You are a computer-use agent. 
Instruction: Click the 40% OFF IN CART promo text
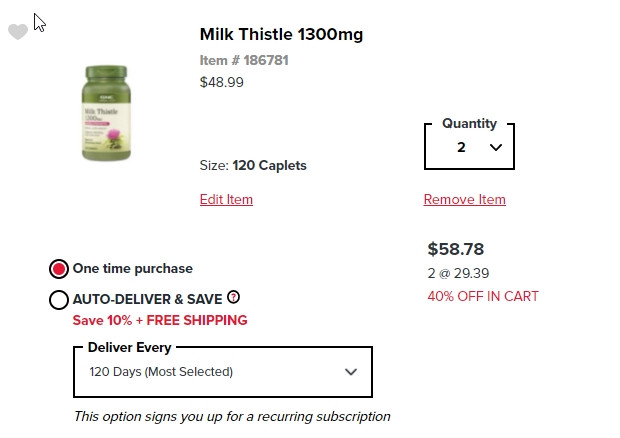pyautogui.click(x=483, y=296)
